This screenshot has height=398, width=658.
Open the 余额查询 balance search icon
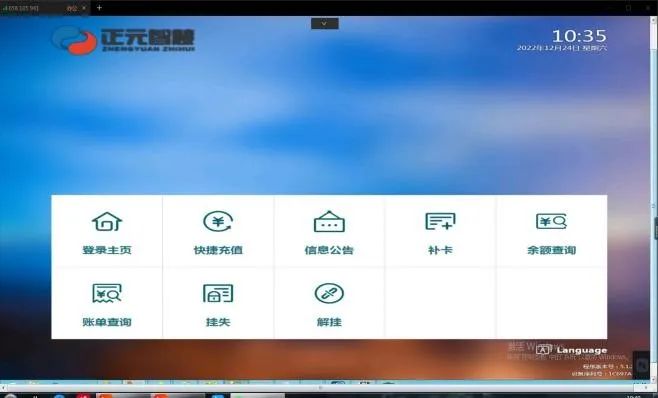tap(551, 221)
